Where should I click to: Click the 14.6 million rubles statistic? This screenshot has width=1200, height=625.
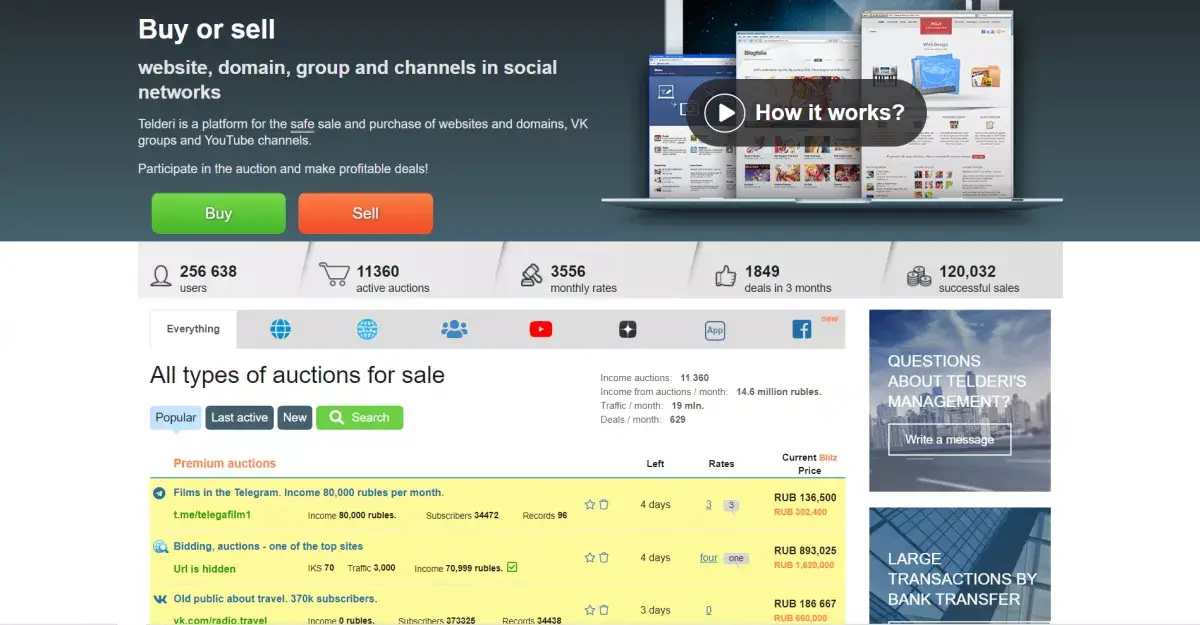click(x=779, y=392)
